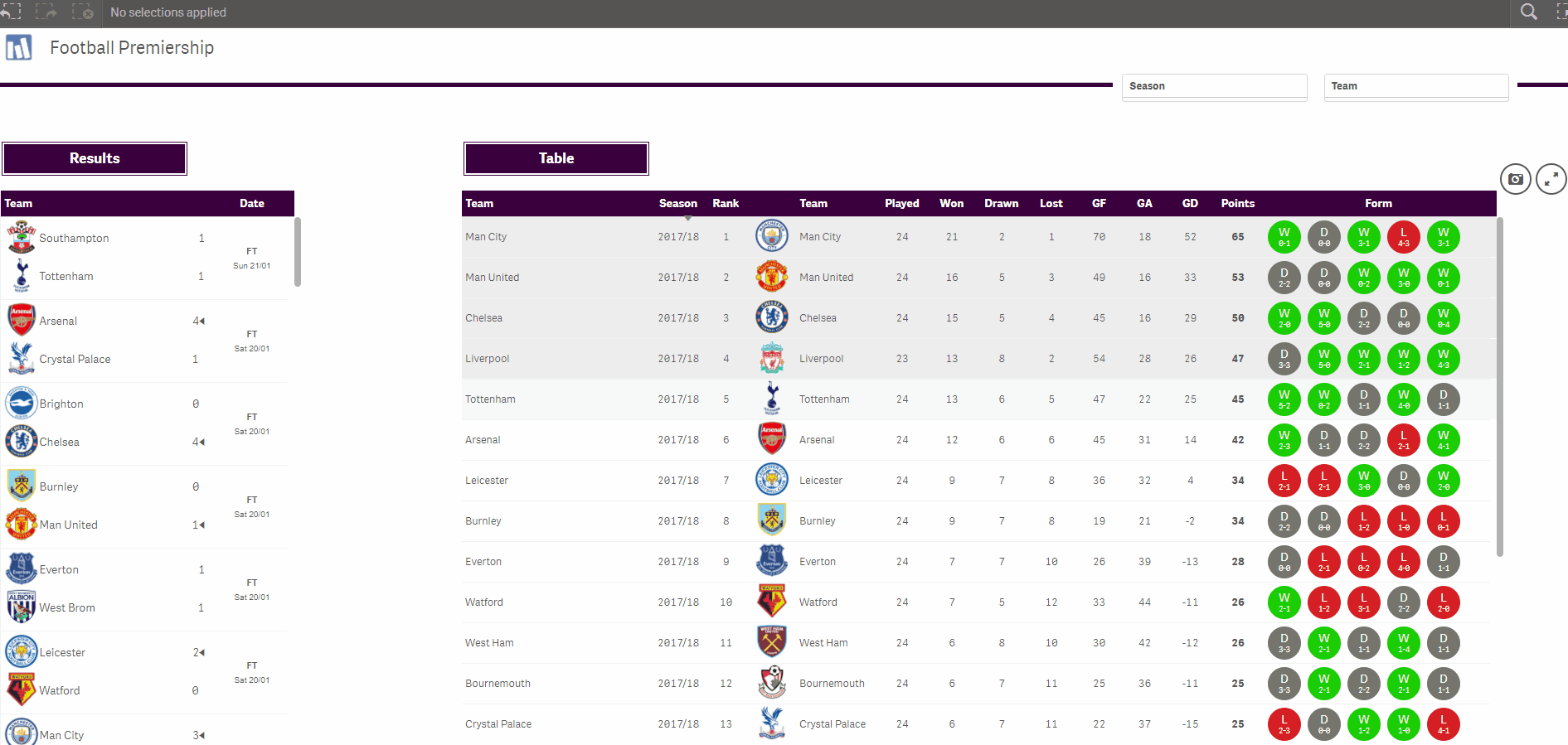Sort table by the Season column header
The image size is (1568, 745).
click(x=677, y=203)
